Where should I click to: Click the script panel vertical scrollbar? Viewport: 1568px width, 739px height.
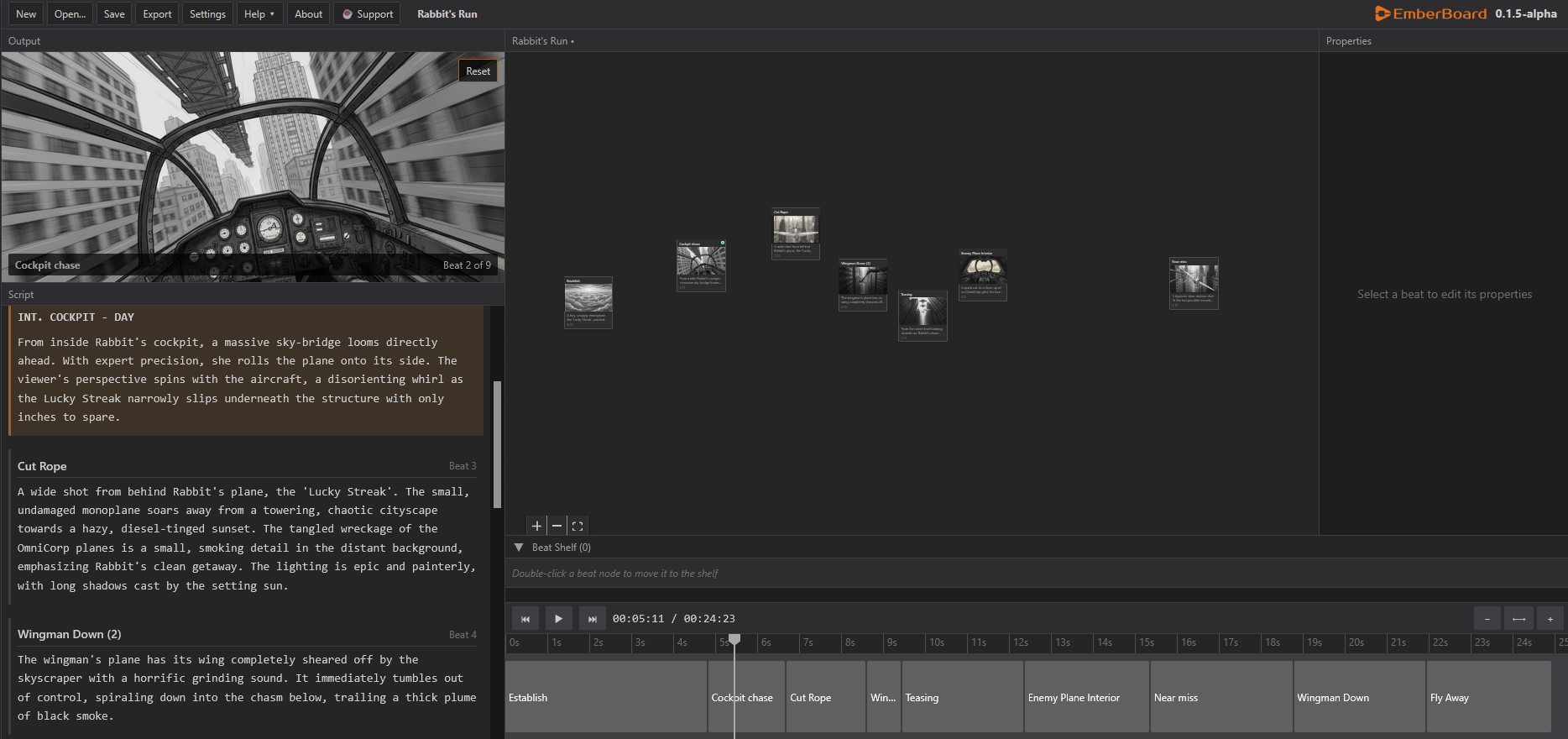click(497, 445)
